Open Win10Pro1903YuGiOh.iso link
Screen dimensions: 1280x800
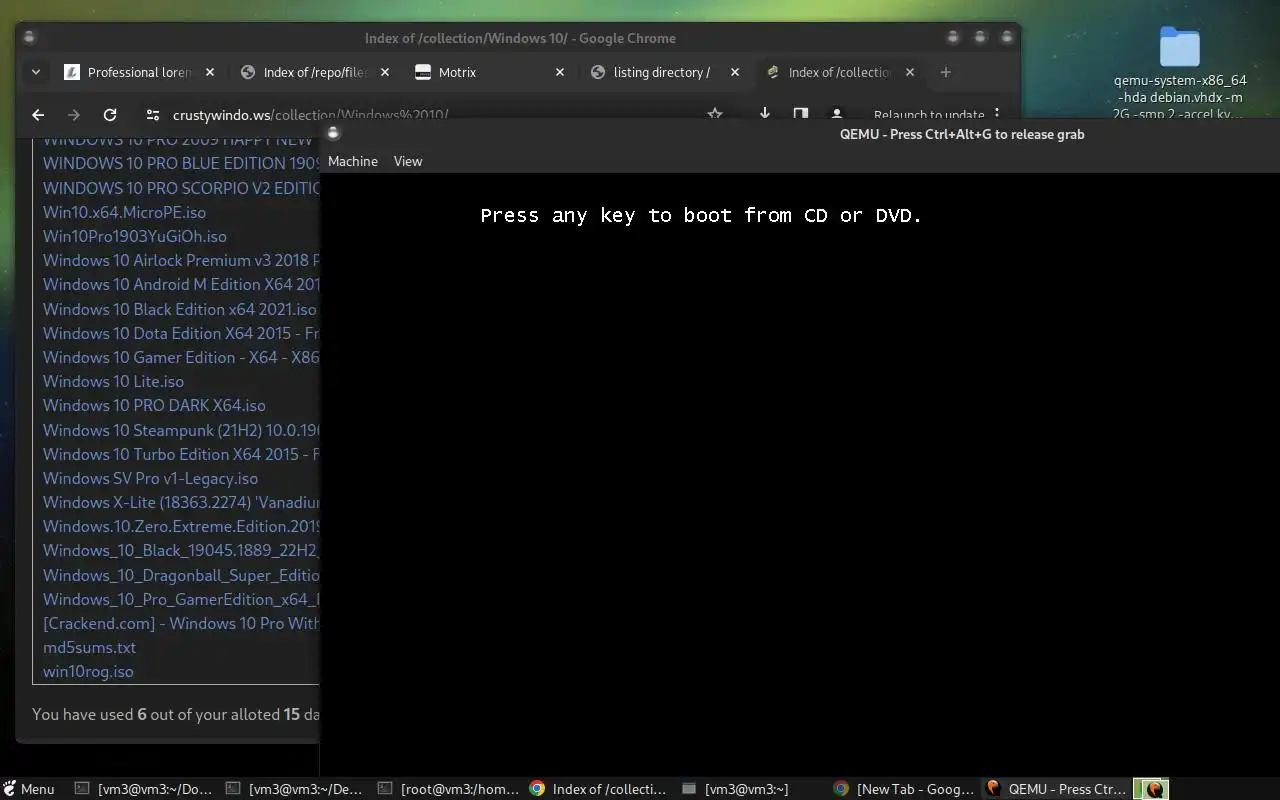pyautogui.click(x=135, y=236)
